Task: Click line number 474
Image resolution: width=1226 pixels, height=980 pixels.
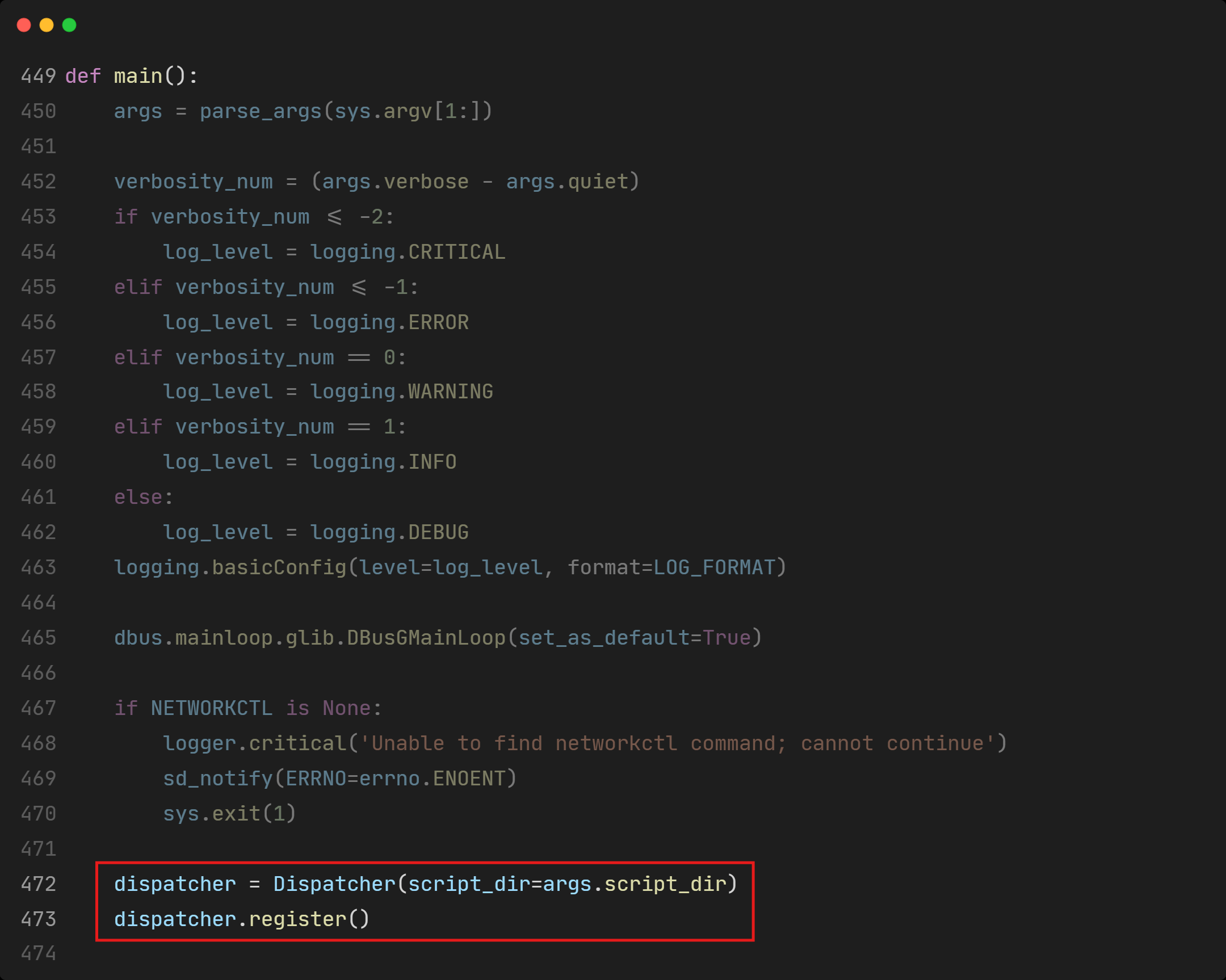Action: [x=38, y=954]
